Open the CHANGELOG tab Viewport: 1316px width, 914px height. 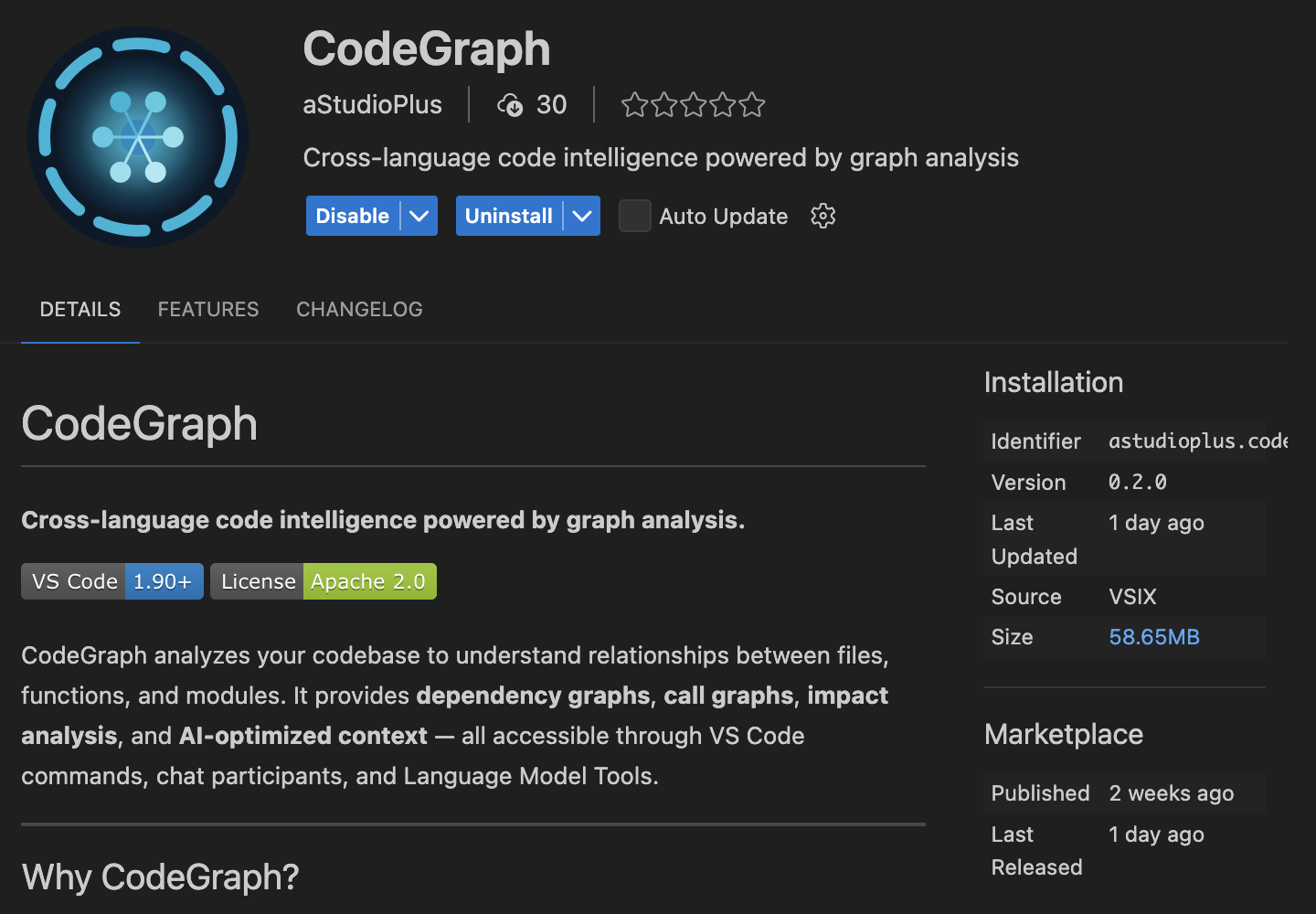pyautogui.click(x=359, y=309)
